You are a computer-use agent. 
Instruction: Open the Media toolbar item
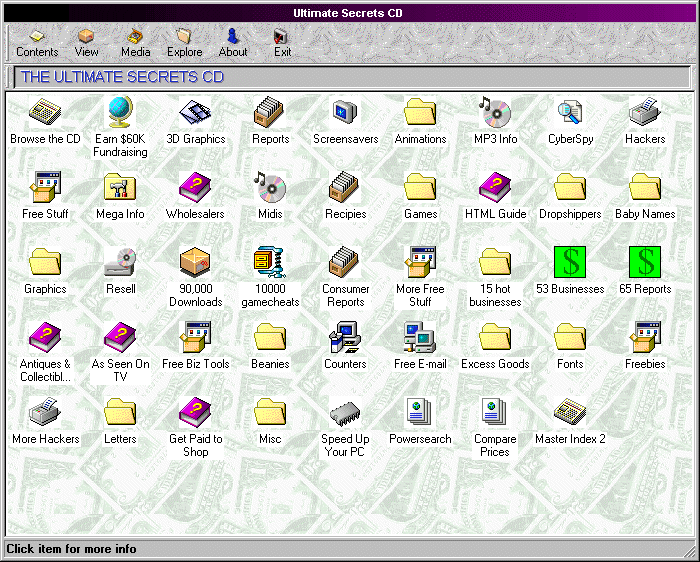(x=136, y=42)
